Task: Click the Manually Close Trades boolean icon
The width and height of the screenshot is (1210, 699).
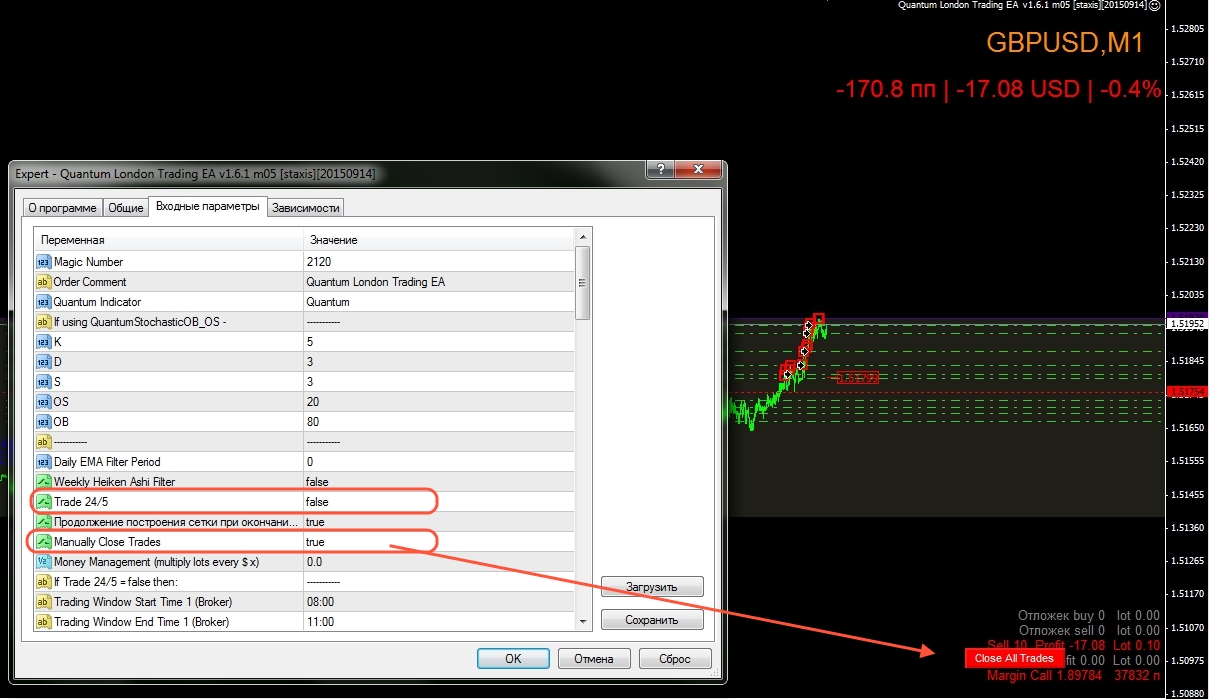Action: click(43, 542)
